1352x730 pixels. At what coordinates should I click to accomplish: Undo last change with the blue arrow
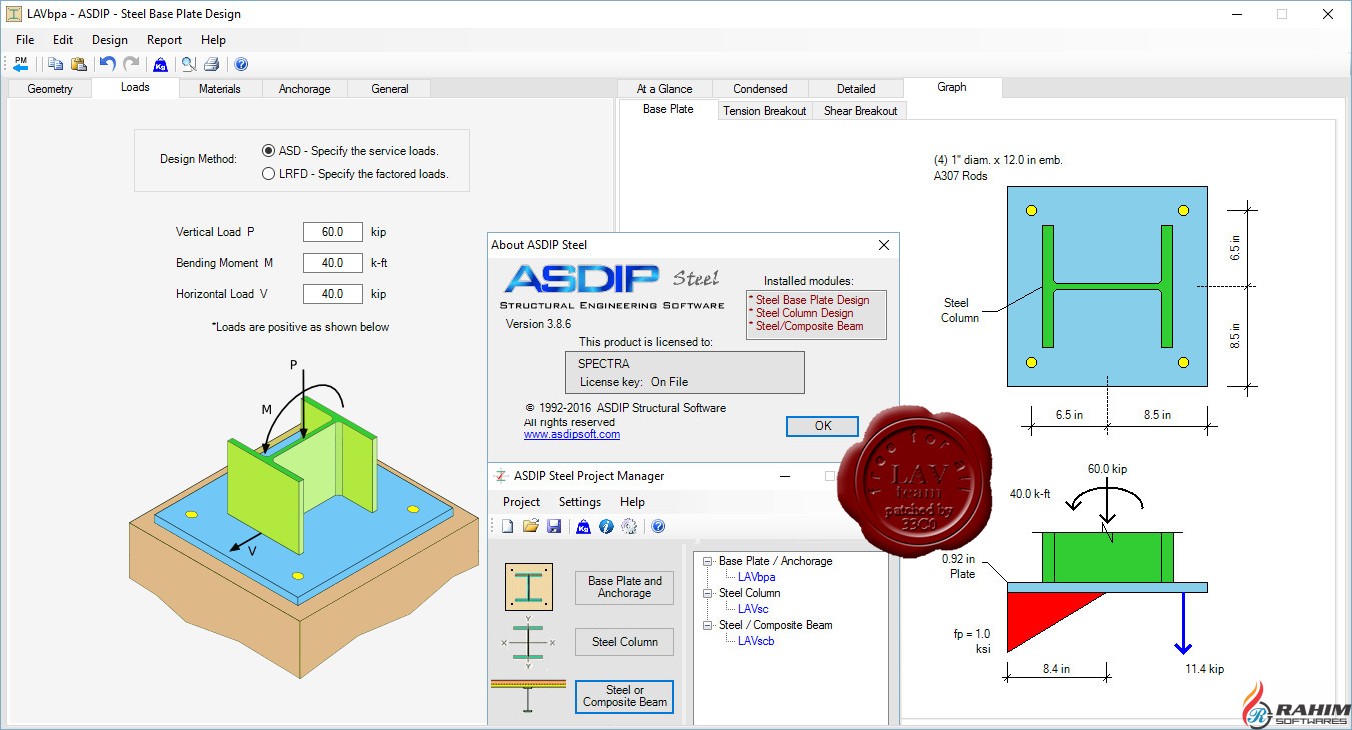pyautogui.click(x=107, y=64)
